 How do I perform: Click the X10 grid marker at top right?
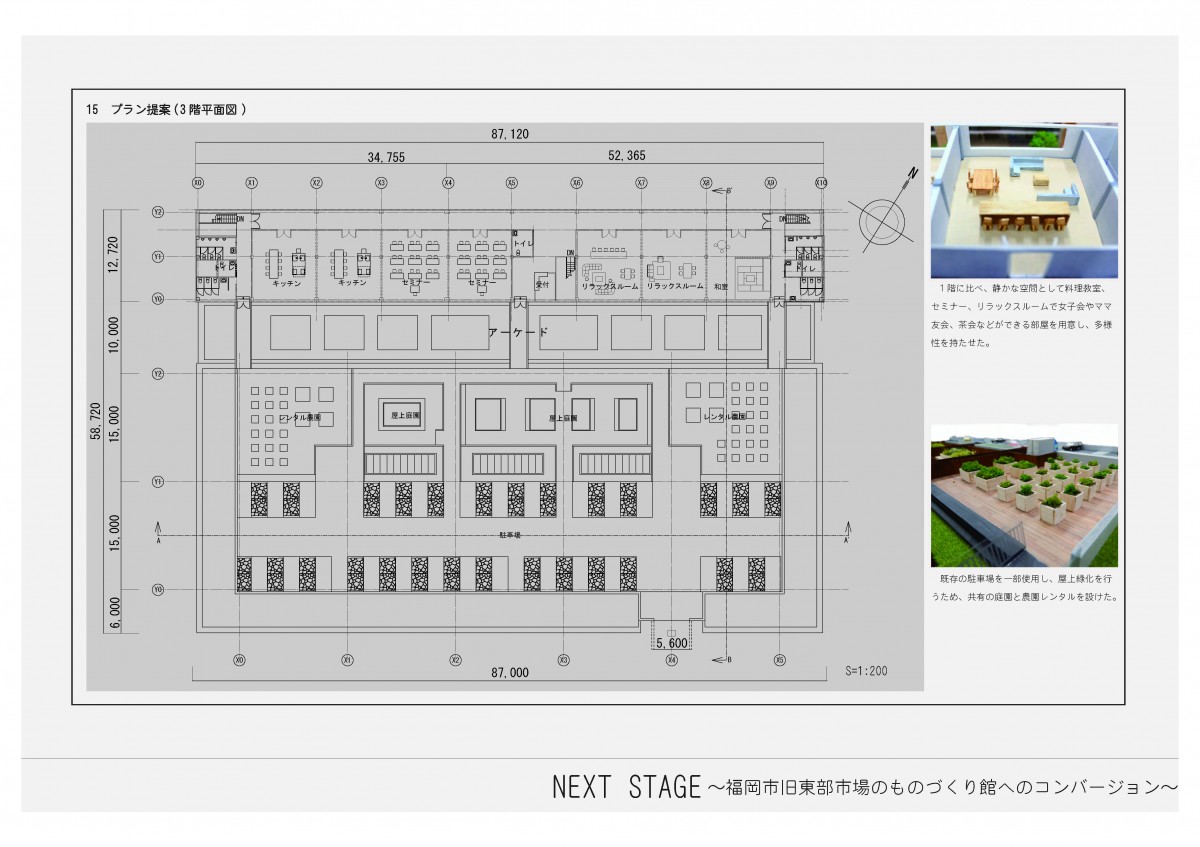tap(821, 183)
